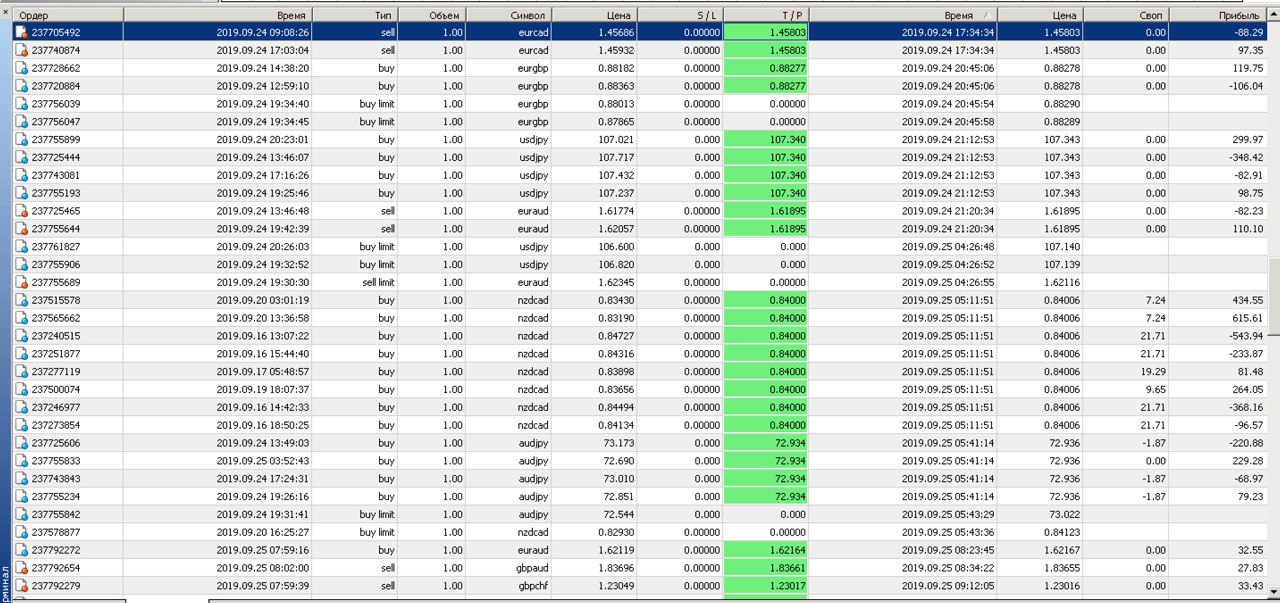Click the order icon beside 237240515
Viewport: 1280px width, 603px height.
coord(21,336)
